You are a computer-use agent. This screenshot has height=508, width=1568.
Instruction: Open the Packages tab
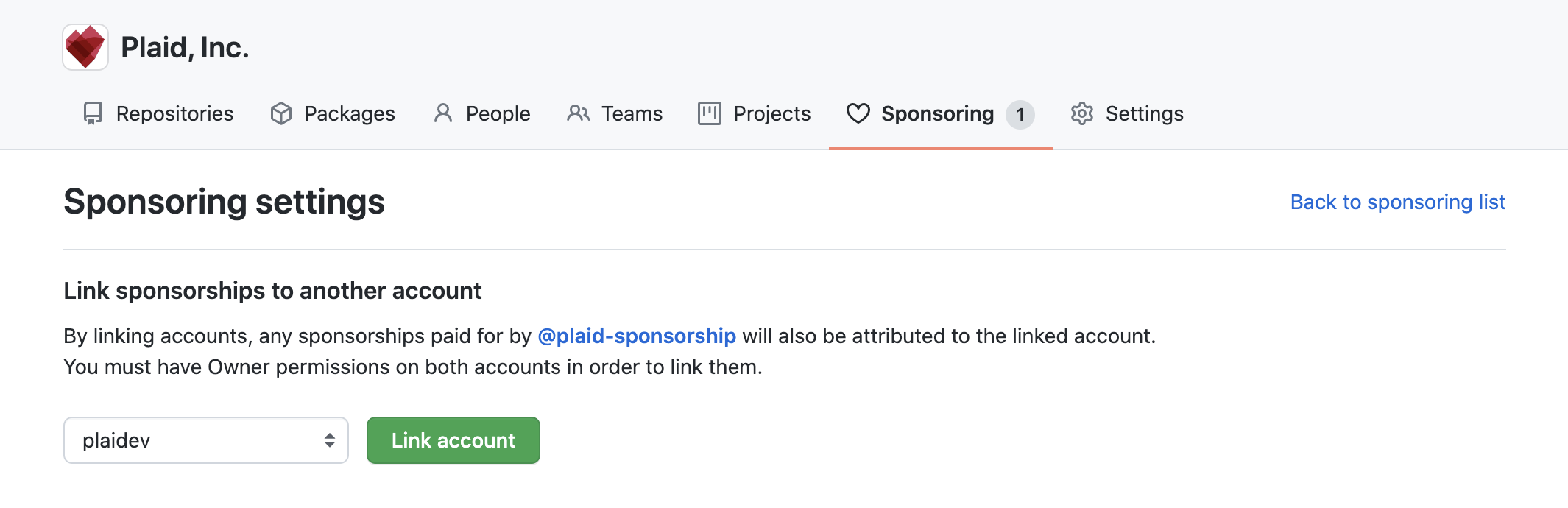(x=350, y=113)
